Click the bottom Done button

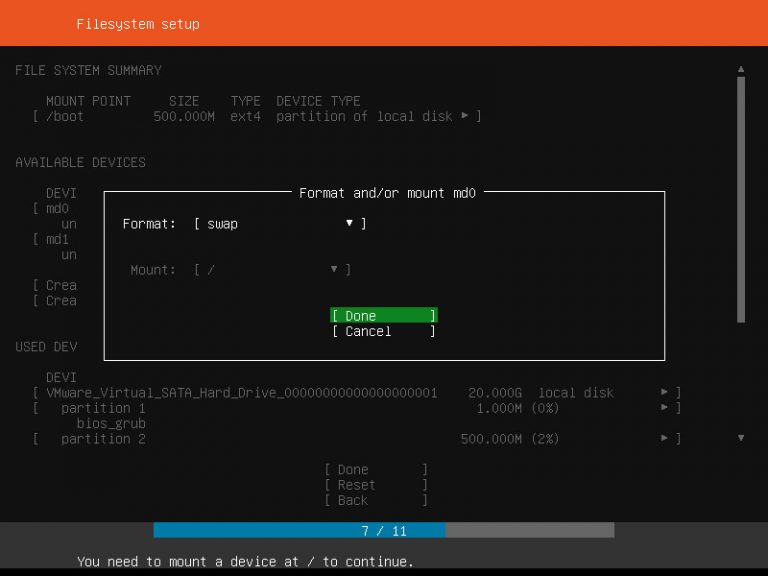click(376, 470)
